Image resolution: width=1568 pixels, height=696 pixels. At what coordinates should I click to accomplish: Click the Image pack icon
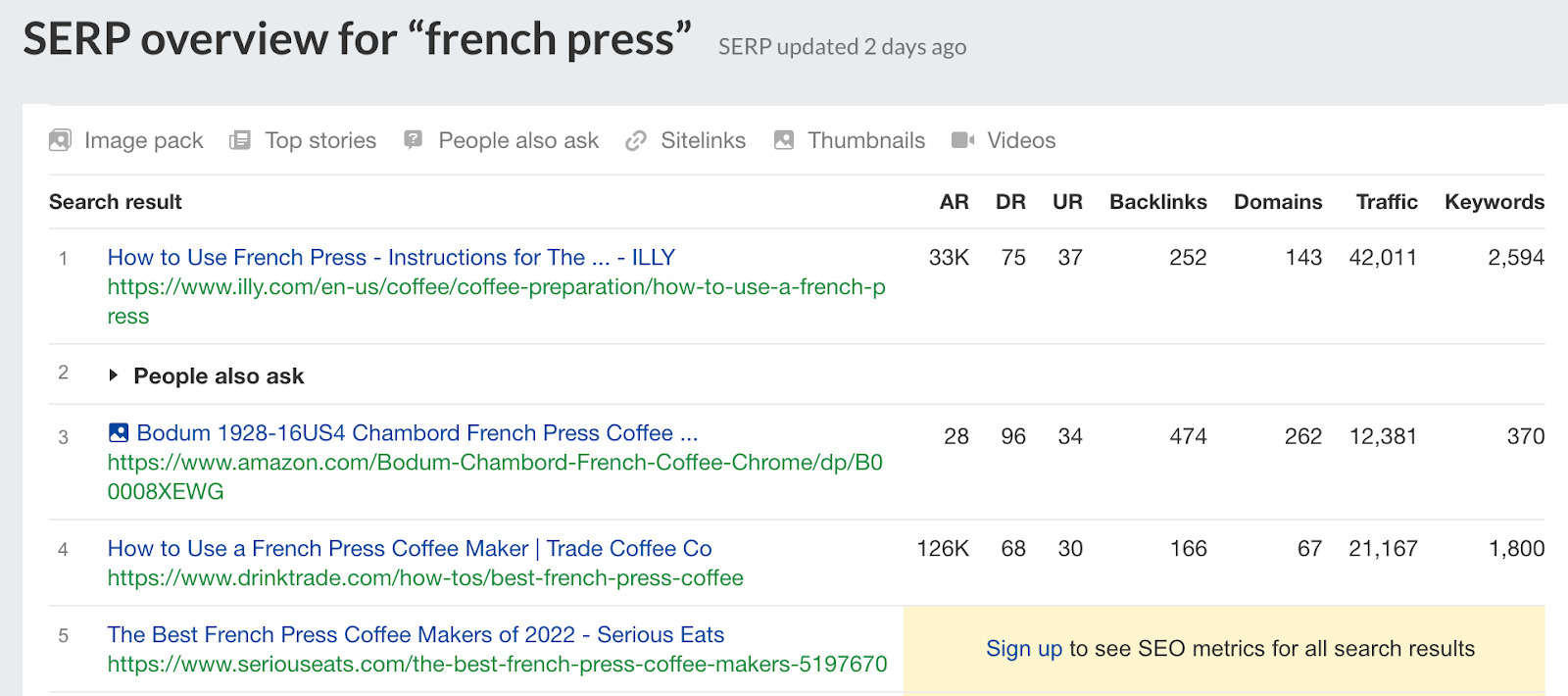pos(60,140)
